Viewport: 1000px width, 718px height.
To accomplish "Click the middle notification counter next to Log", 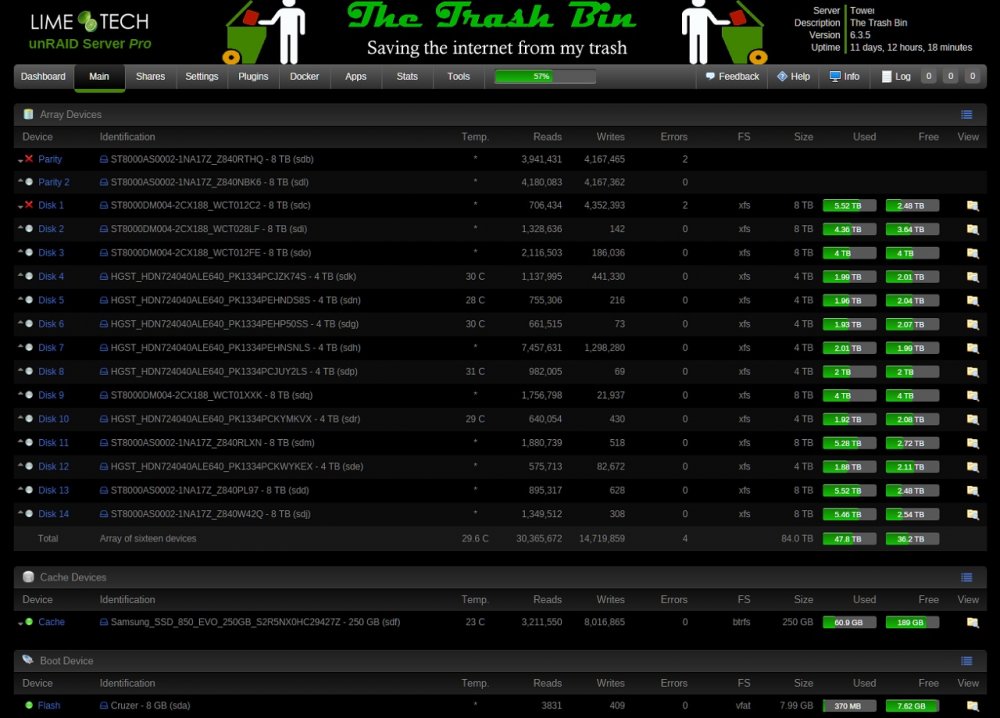I will point(950,77).
